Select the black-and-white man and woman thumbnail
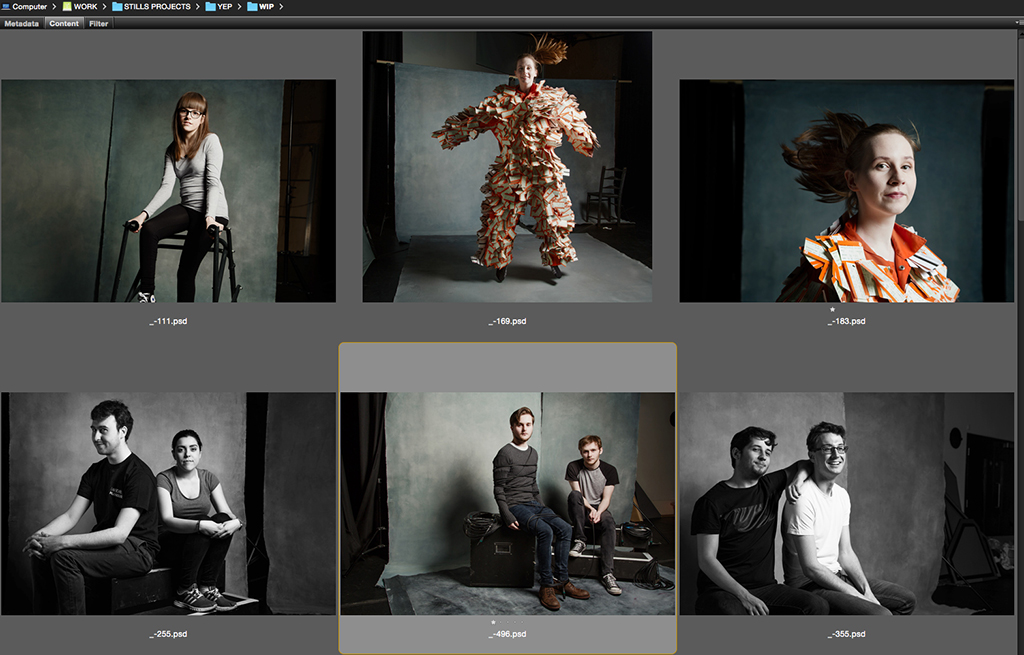Image resolution: width=1024 pixels, height=655 pixels. 168,503
